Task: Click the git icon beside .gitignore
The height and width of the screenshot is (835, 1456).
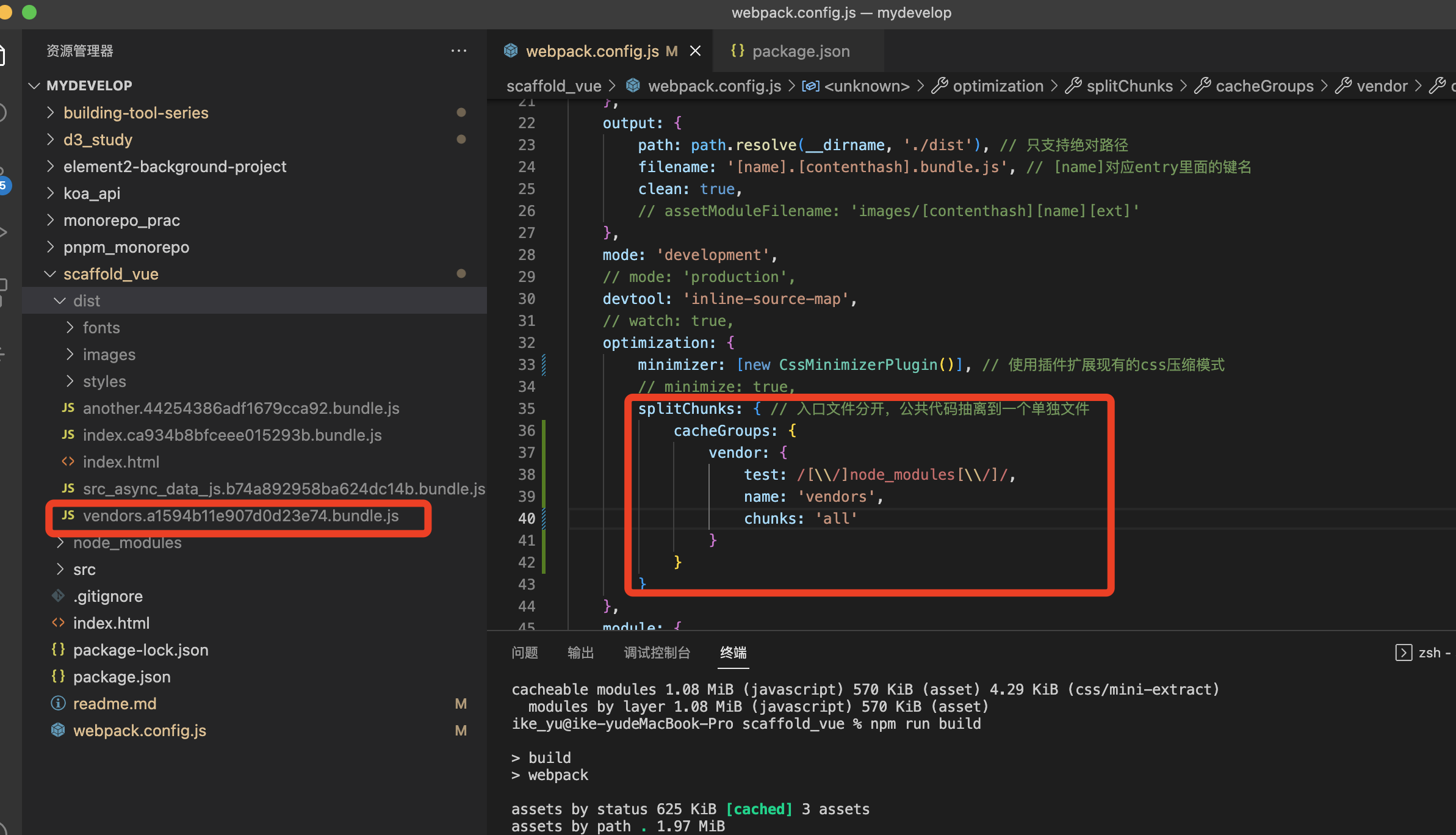Action: tap(58, 596)
